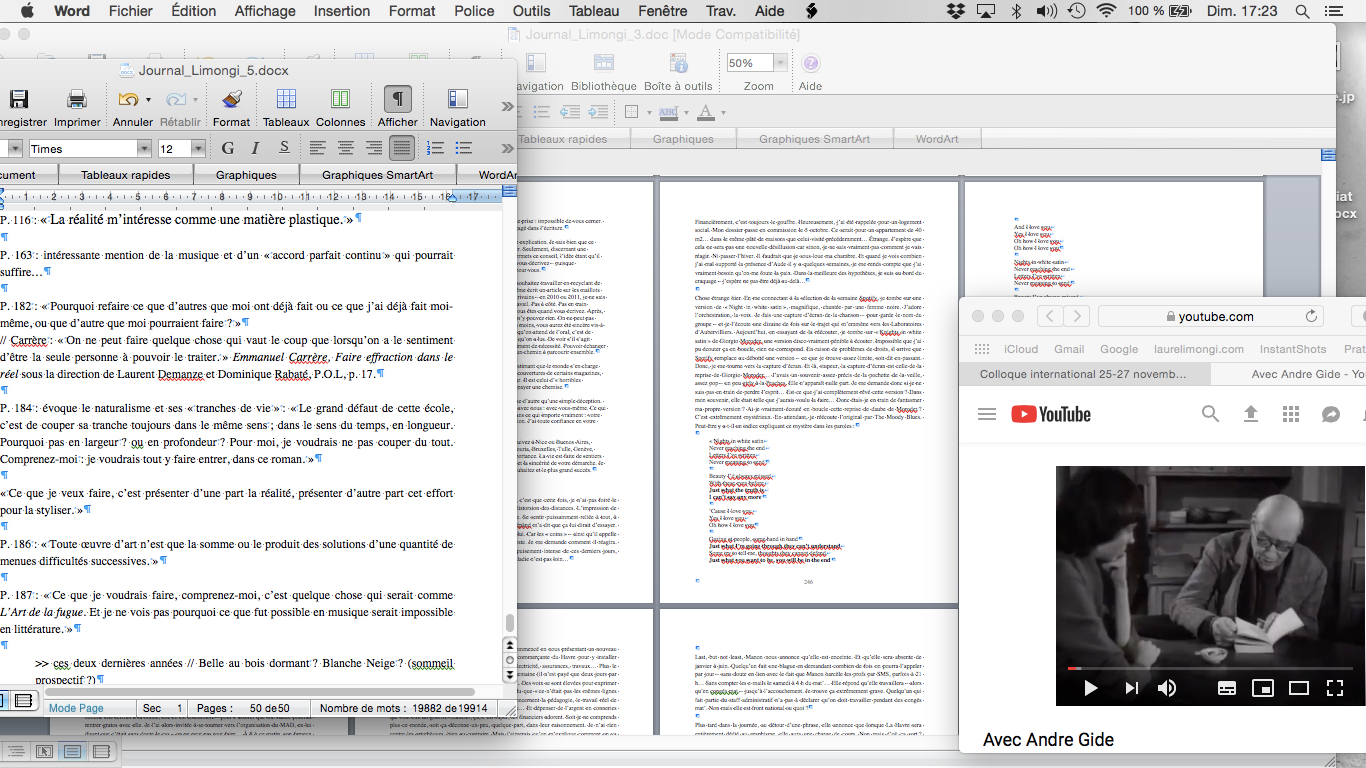Click the YouTube search magnifier icon
This screenshot has height=768, width=1366.
coord(1210,414)
